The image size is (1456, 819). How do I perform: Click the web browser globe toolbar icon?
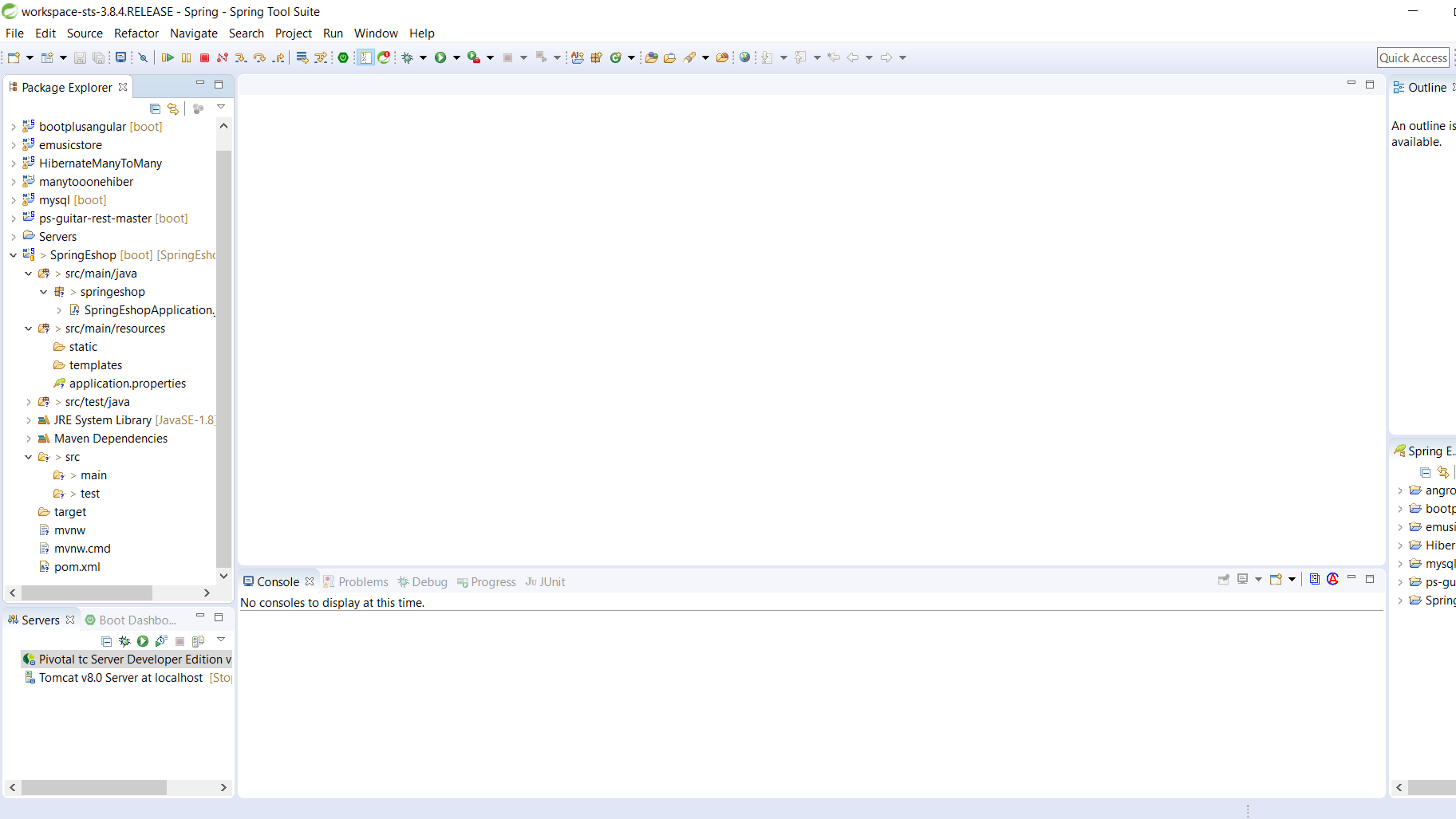click(744, 57)
